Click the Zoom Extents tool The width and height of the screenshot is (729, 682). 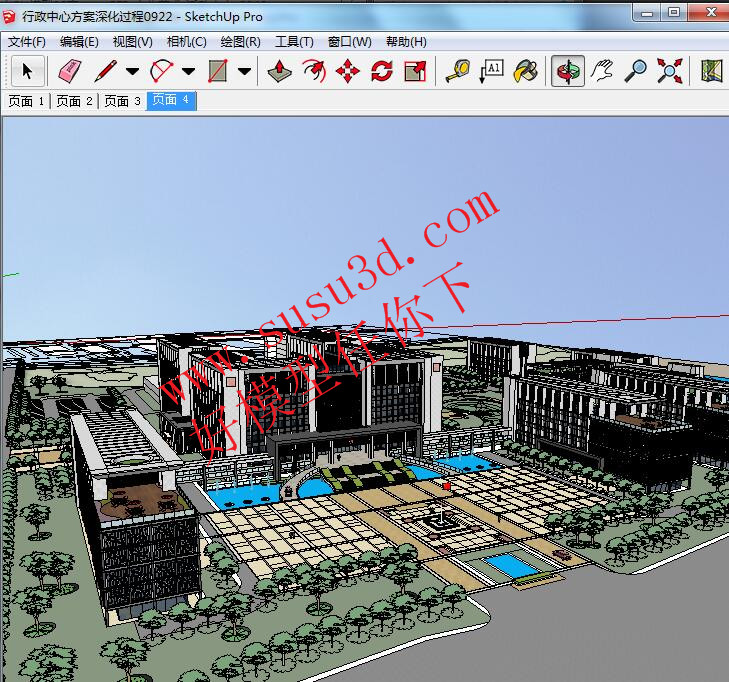point(669,71)
